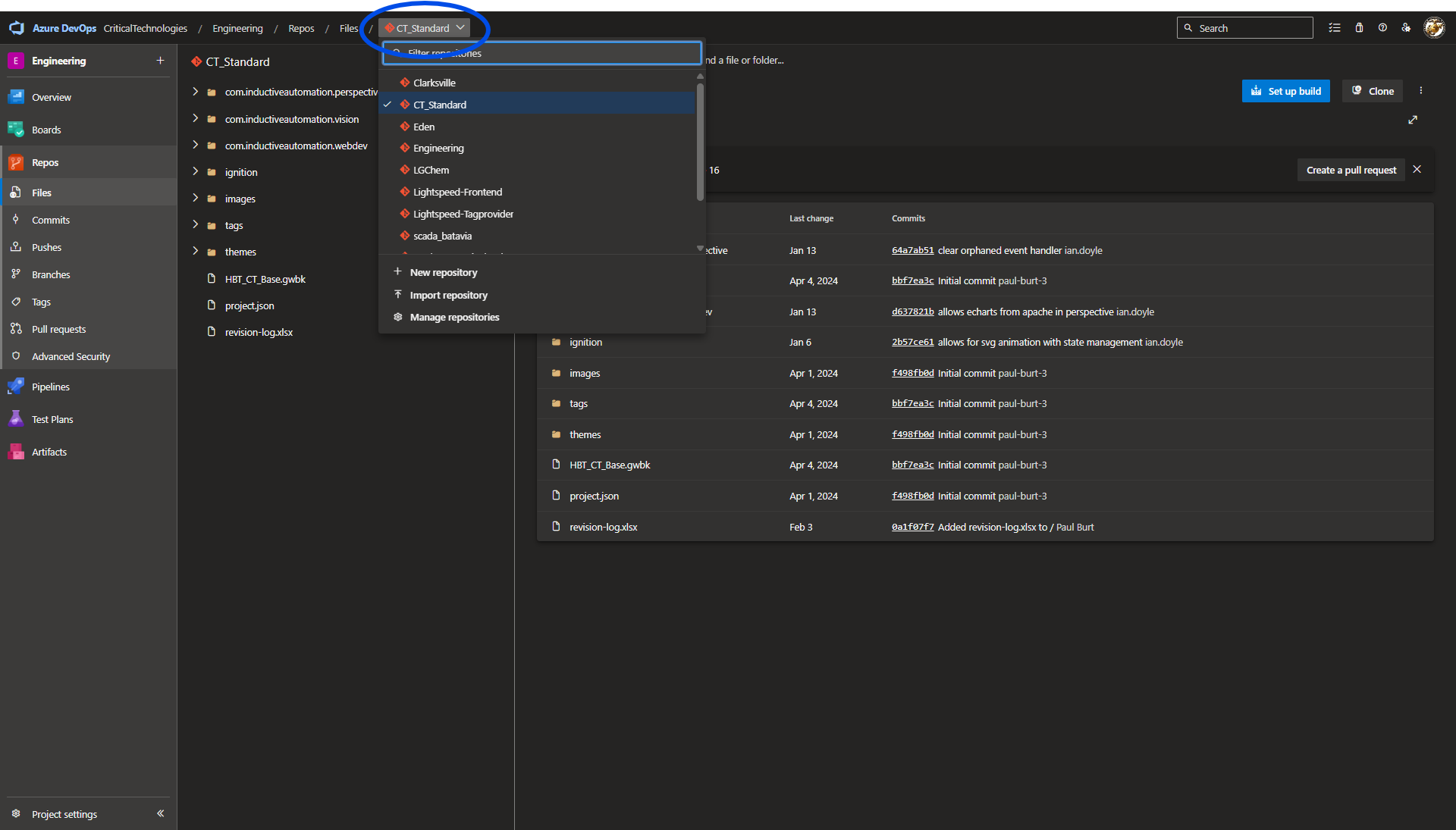Screen dimensions: 1456x830
Task: Click the full screen expand arrows icon
Action: click(x=1413, y=120)
